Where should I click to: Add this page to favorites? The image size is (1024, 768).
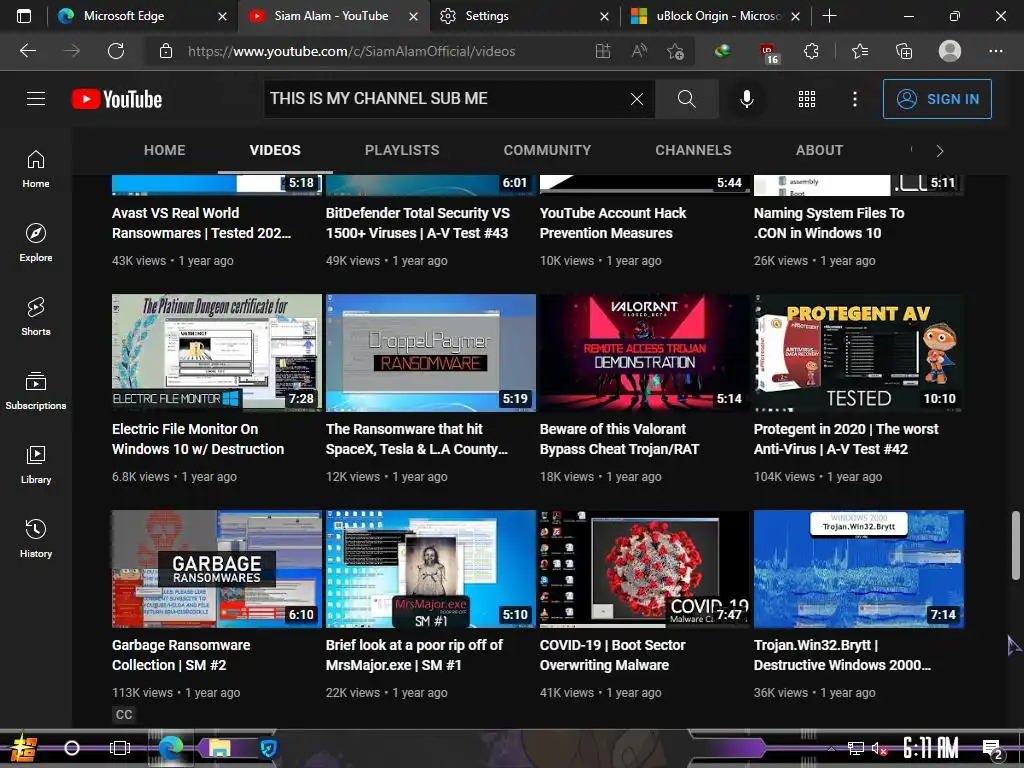coord(675,51)
